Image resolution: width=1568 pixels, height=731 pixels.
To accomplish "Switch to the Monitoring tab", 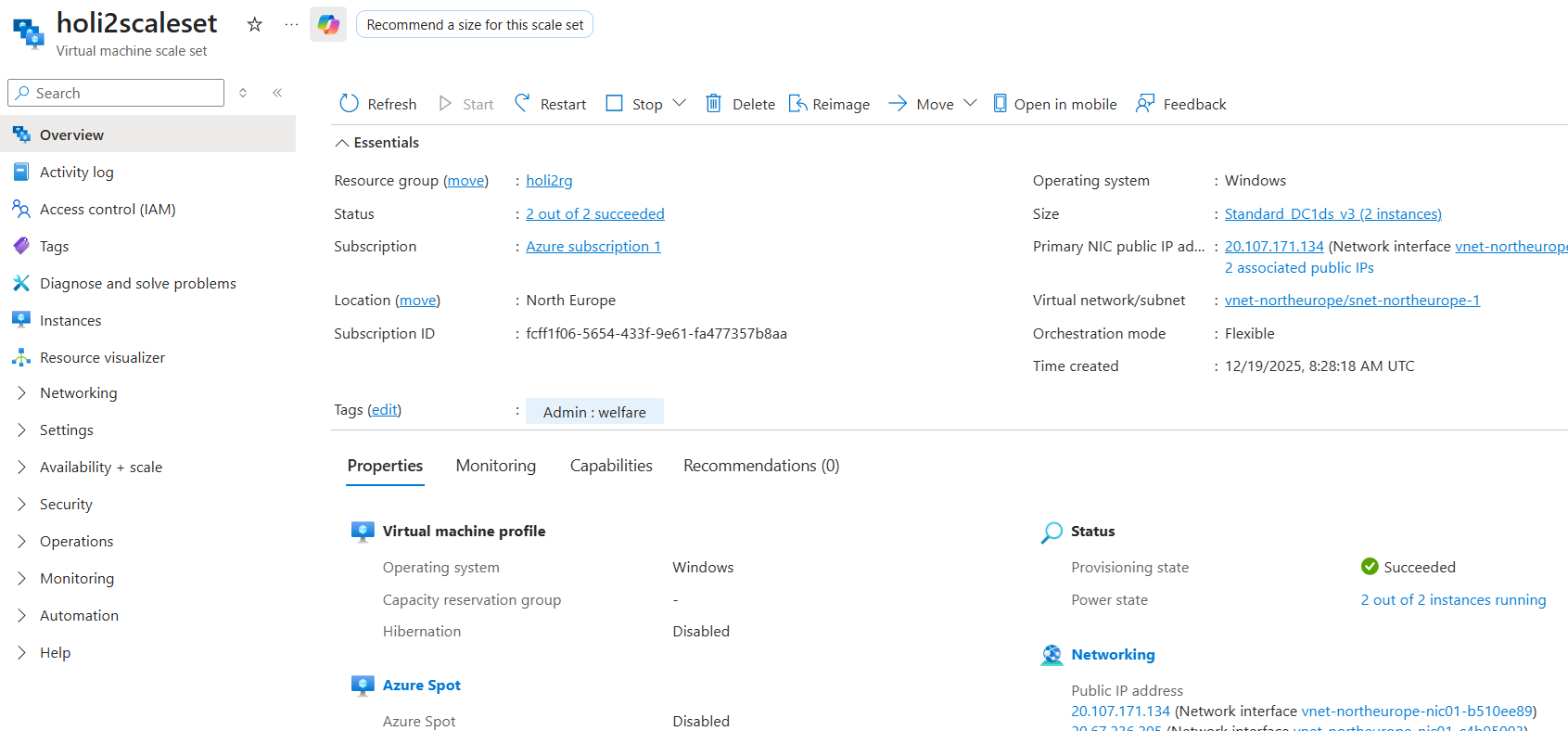I will click(496, 466).
